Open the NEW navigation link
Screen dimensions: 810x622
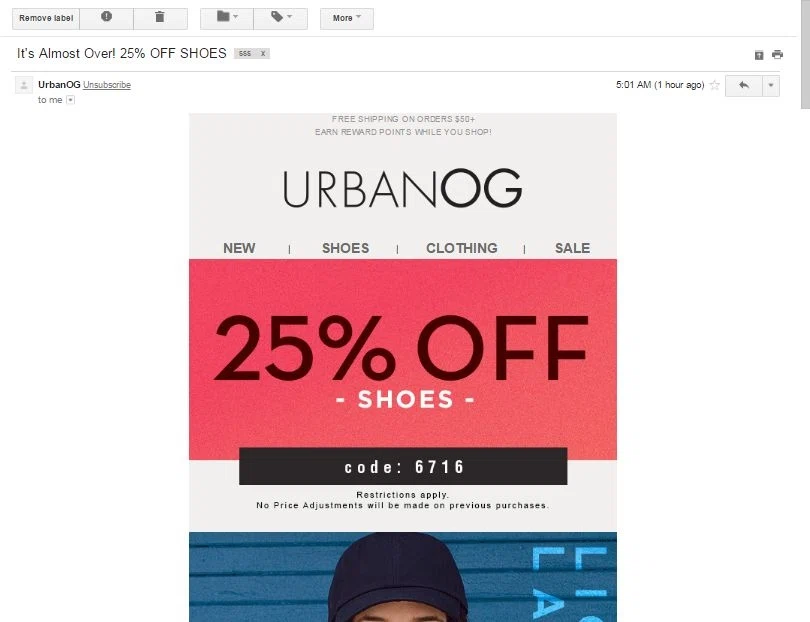(239, 248)
